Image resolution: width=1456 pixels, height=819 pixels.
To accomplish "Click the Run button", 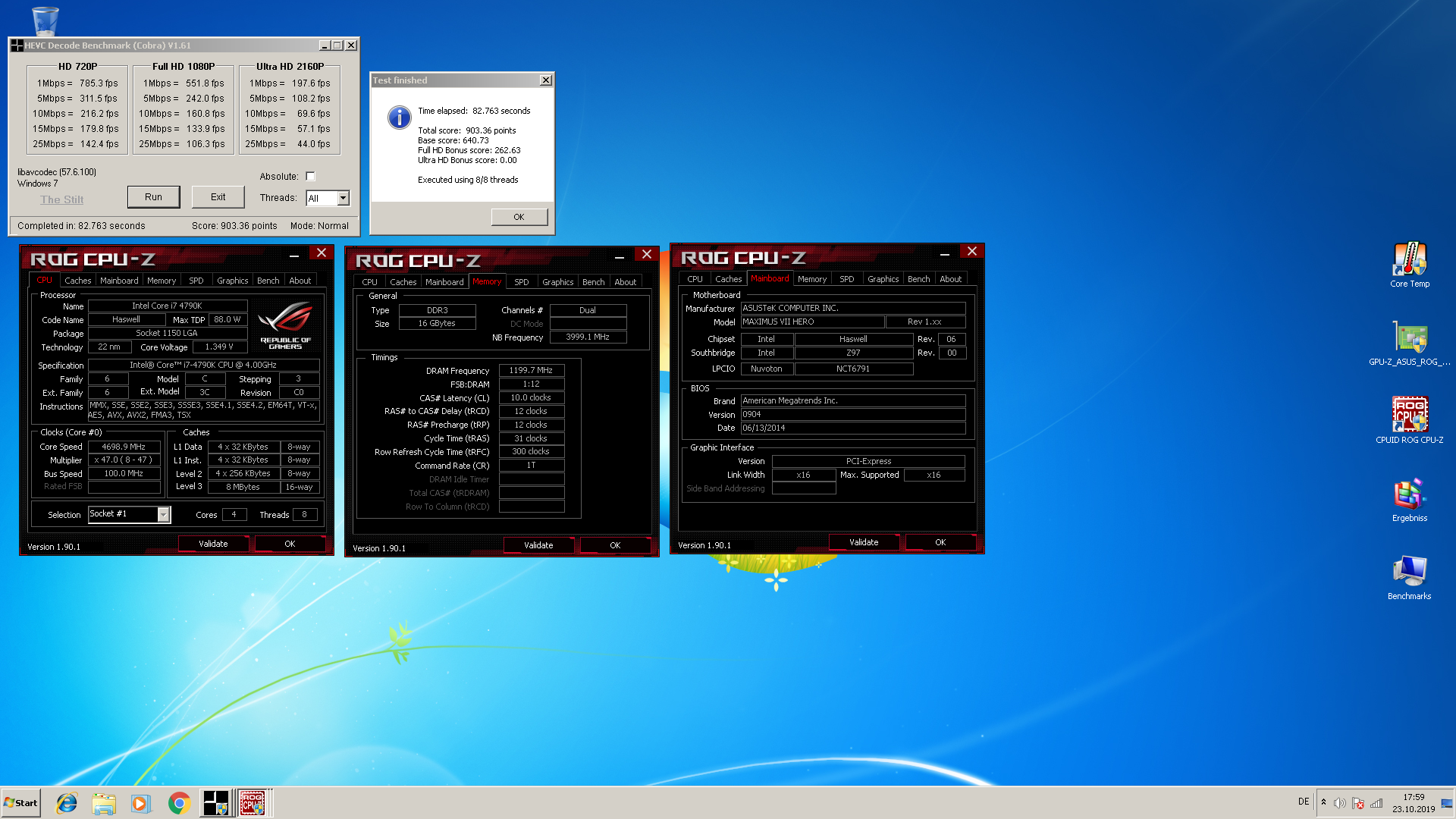I will (153, 197).
